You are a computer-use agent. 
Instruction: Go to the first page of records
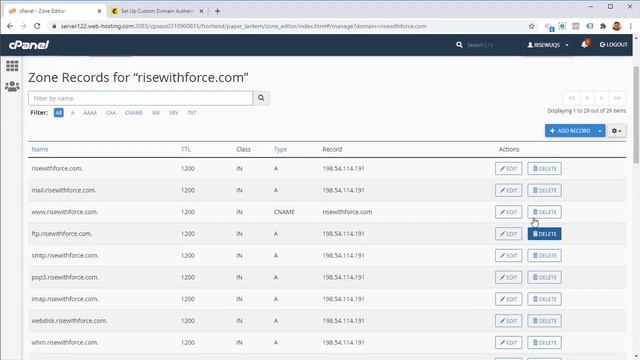(x=571, y=98)
